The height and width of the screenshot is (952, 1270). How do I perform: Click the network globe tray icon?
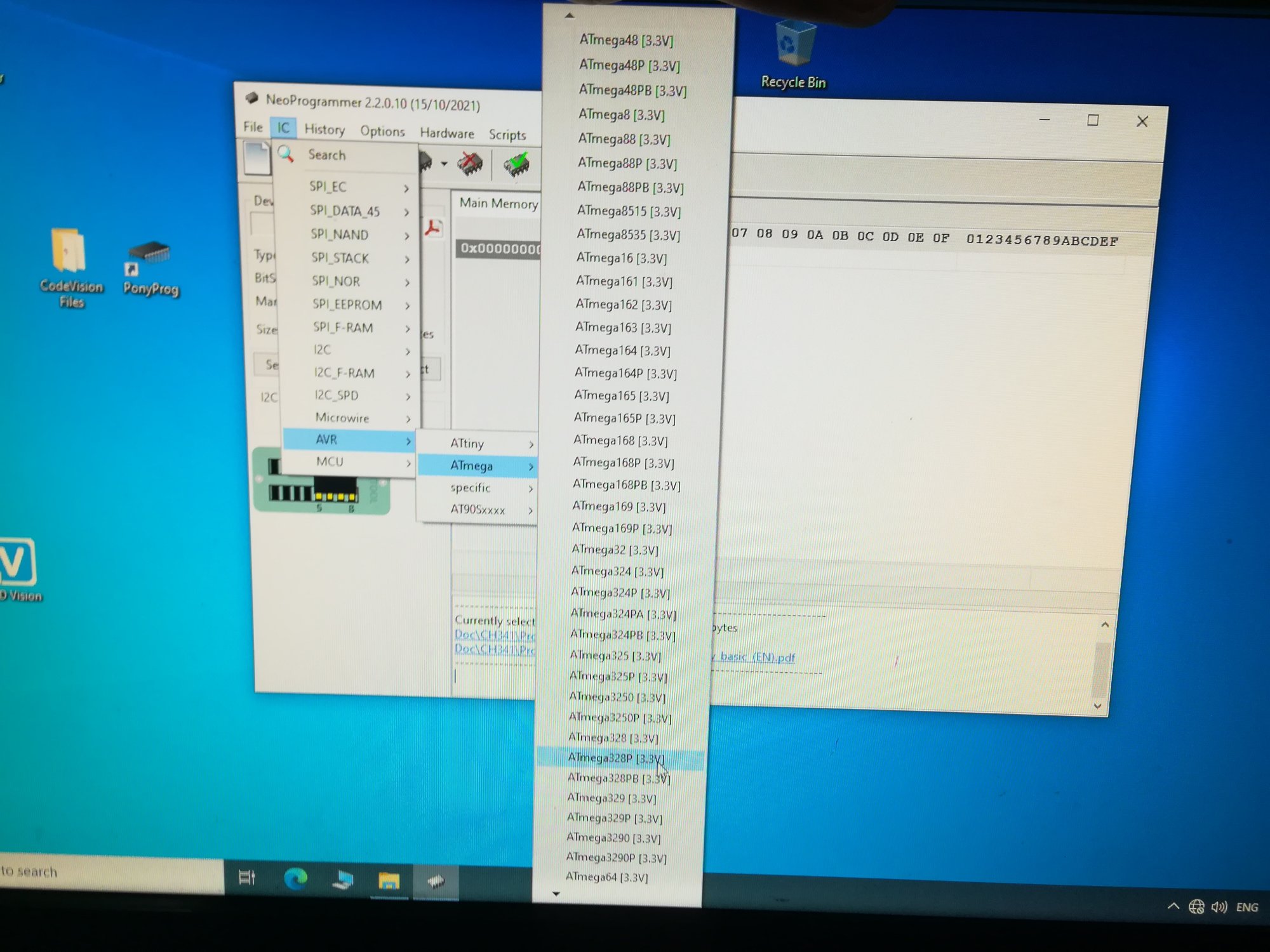click(x=1196, y=906)
